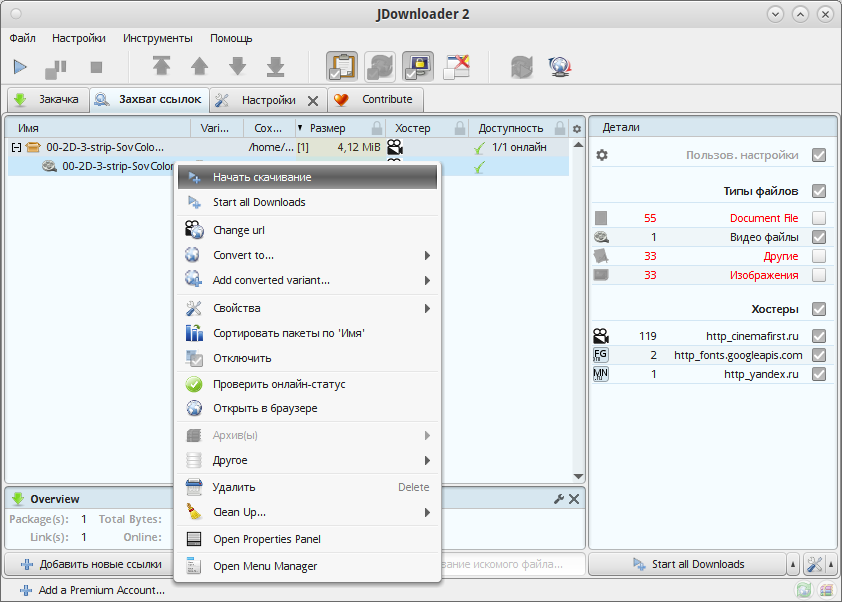Screen dimensions: 842x602
Task: Click Сортировать пакеты по 'Имя'
Action: [x=307, y=333]
